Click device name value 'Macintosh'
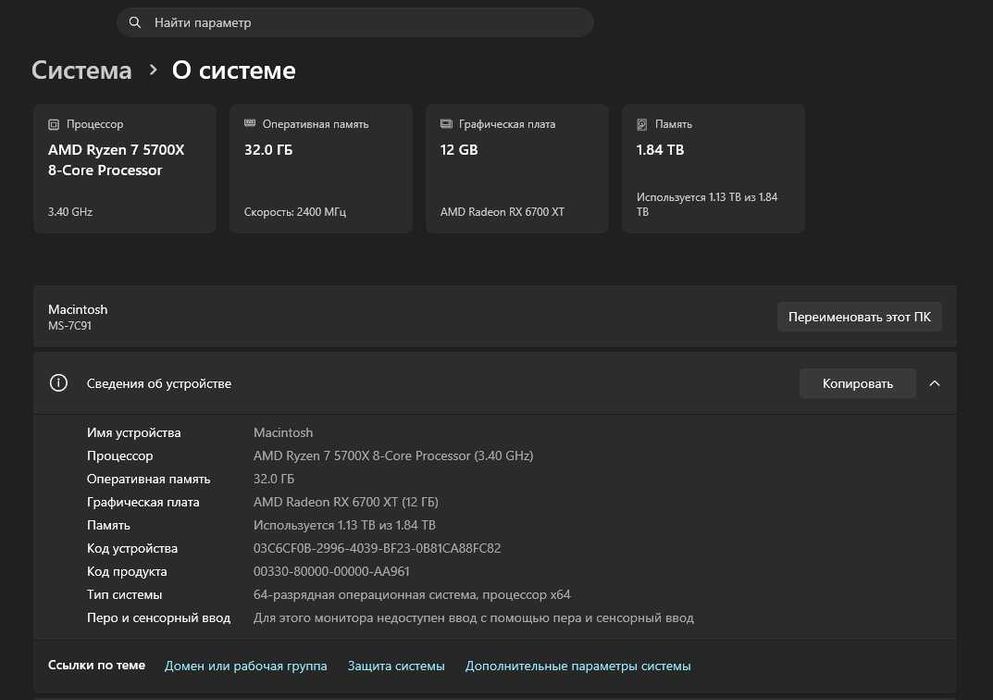 283,433
